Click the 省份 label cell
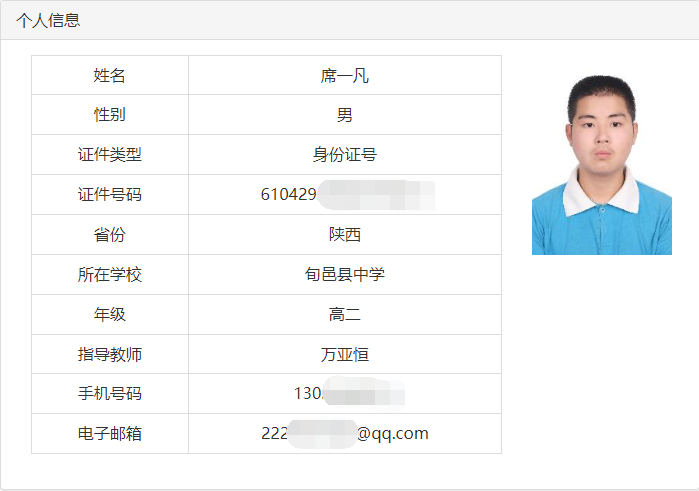Viewport: 699px width, 491px height. point(110,235)
